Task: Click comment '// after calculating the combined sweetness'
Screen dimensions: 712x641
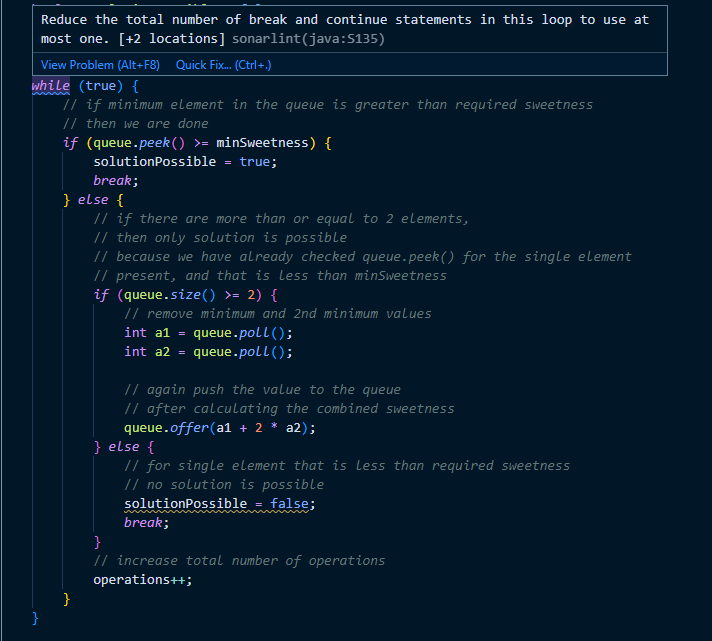Action: 289,409
